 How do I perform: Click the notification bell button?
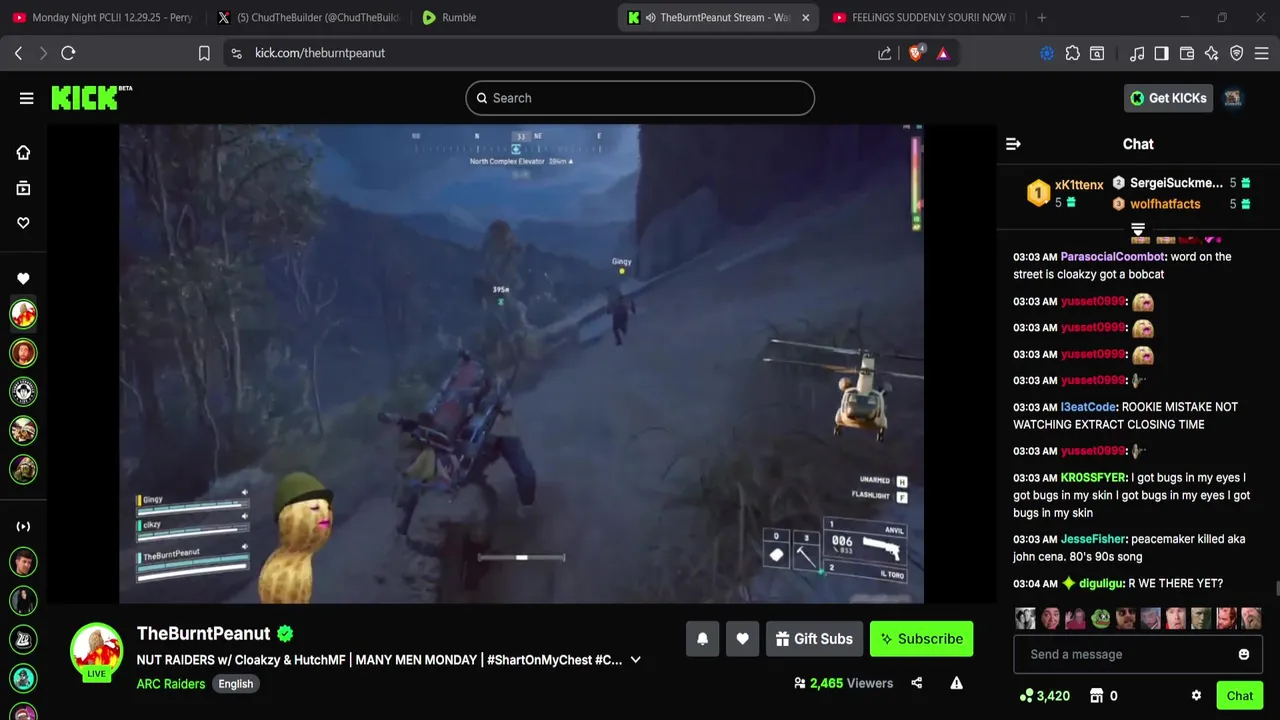[x=703, y=639]
